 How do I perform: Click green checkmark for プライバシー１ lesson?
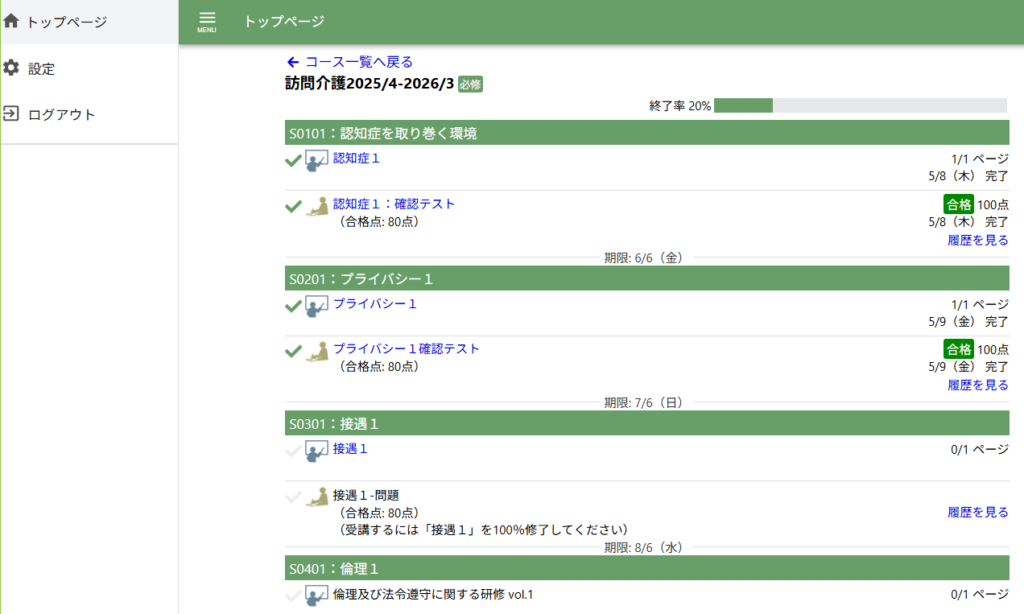[x=293, y=306]
